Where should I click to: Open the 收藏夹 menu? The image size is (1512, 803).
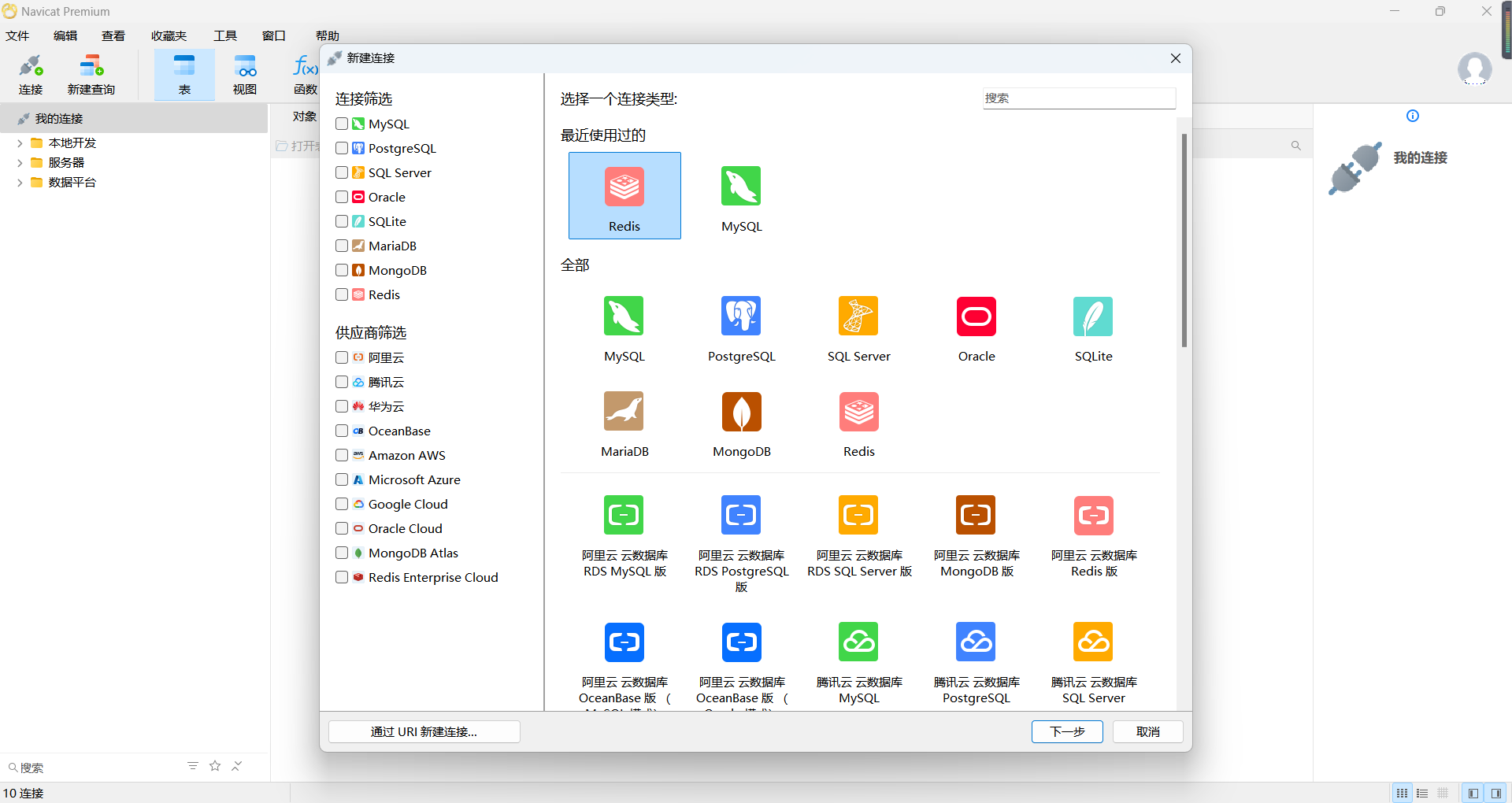[x=169, y=35]
